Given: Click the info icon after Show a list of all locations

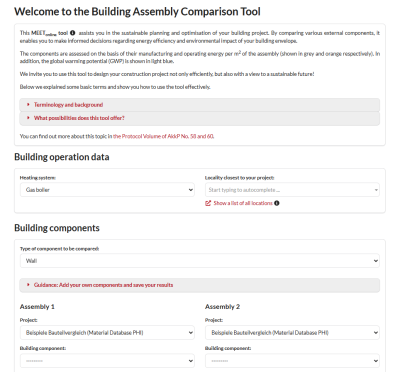Looking at the screenshot, I should tap(277, 203).
